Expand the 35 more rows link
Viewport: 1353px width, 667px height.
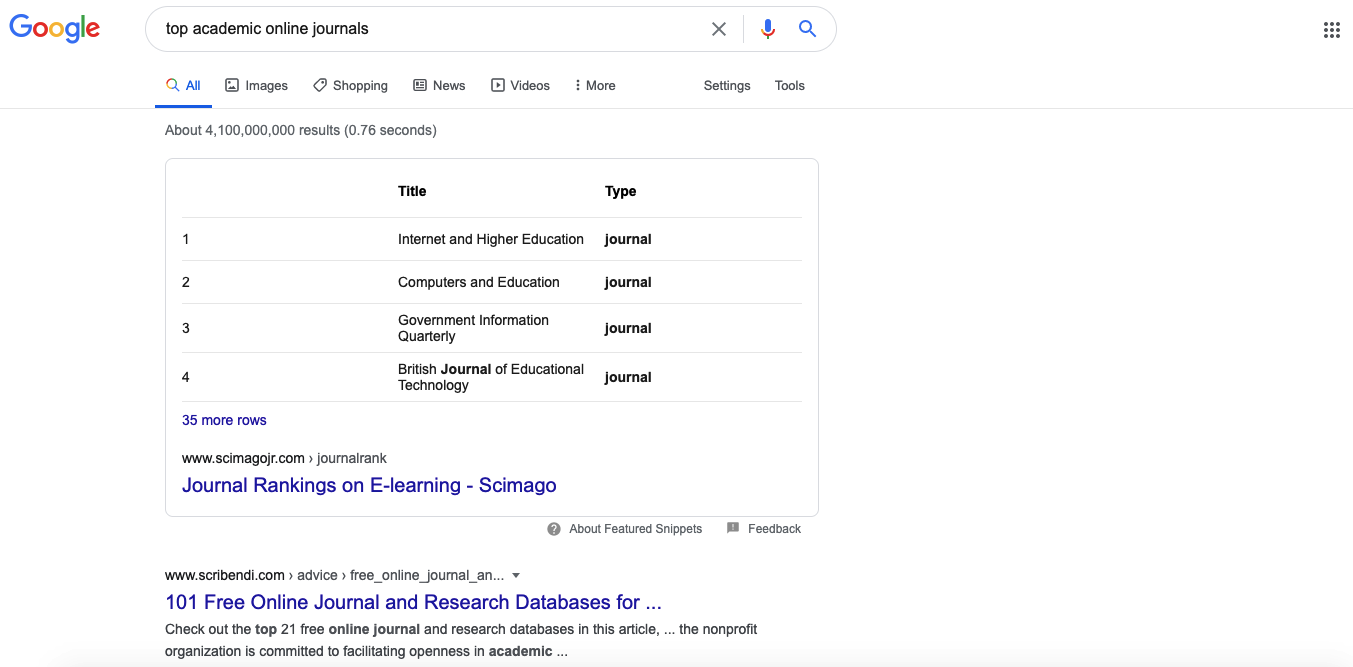(x=224, y=420)
